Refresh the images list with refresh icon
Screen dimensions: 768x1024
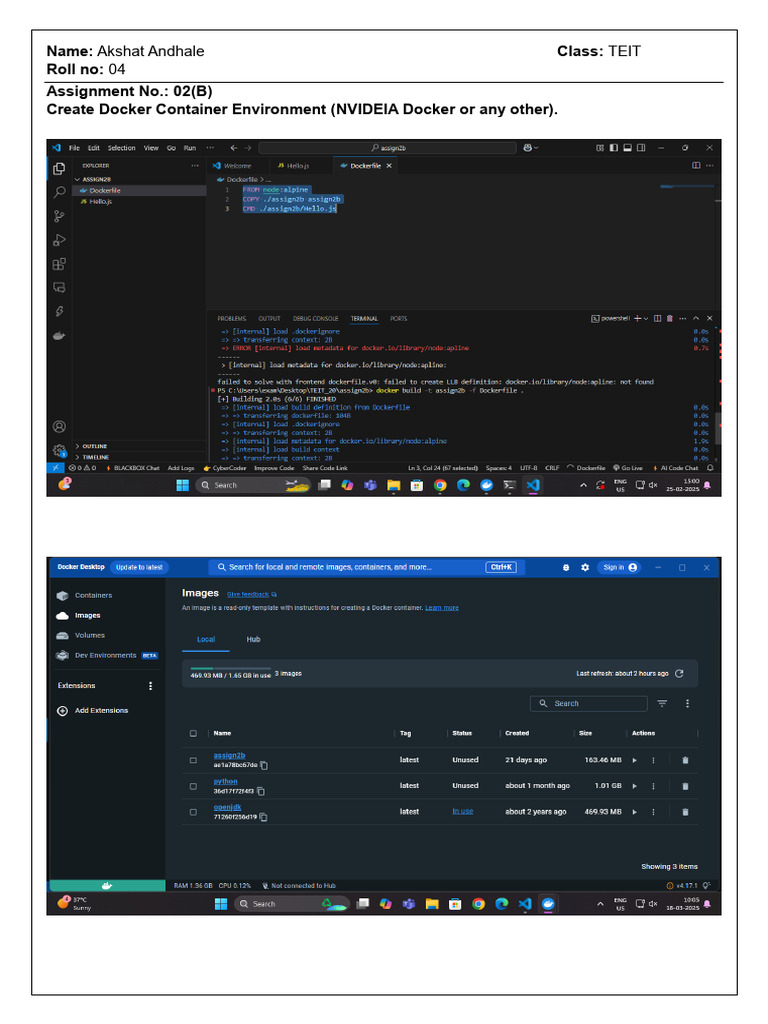point(679,673)
